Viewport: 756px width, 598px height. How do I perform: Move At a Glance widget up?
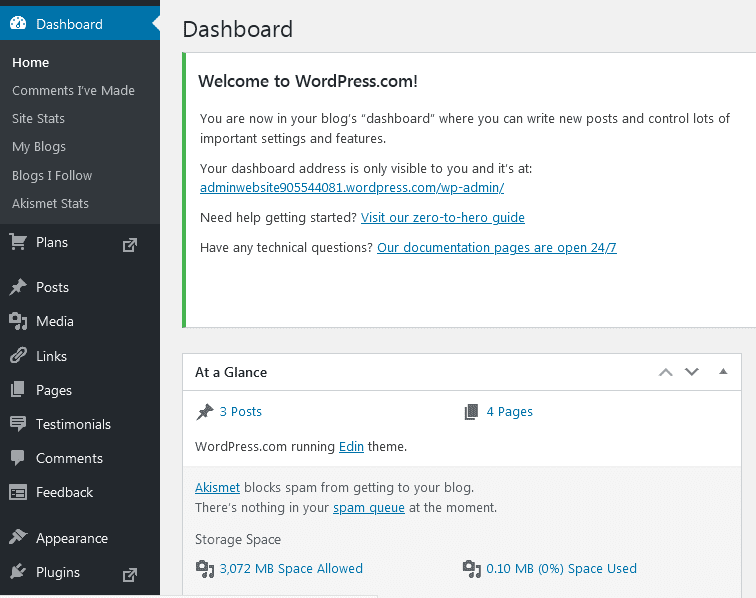tap(665, 372)
